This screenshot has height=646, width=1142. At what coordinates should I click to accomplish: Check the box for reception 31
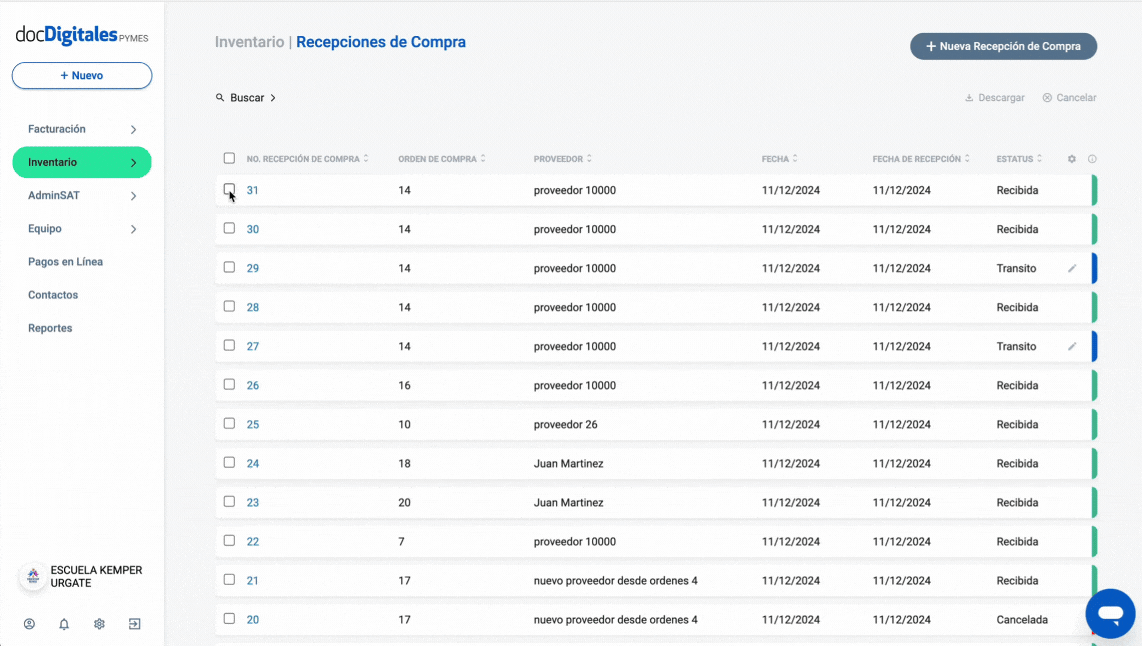229,189
